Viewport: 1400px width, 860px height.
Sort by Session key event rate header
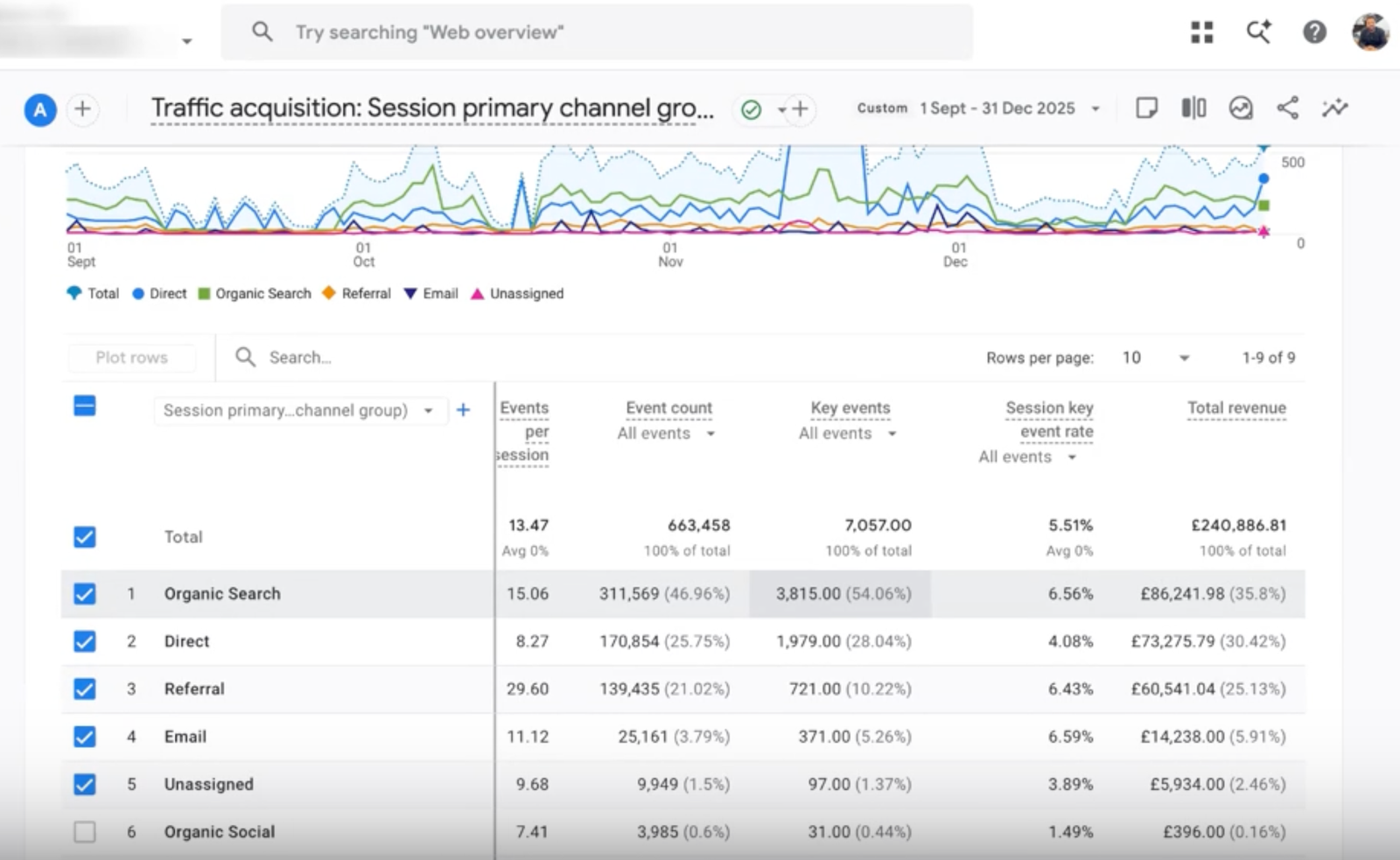click(1049, 419)
